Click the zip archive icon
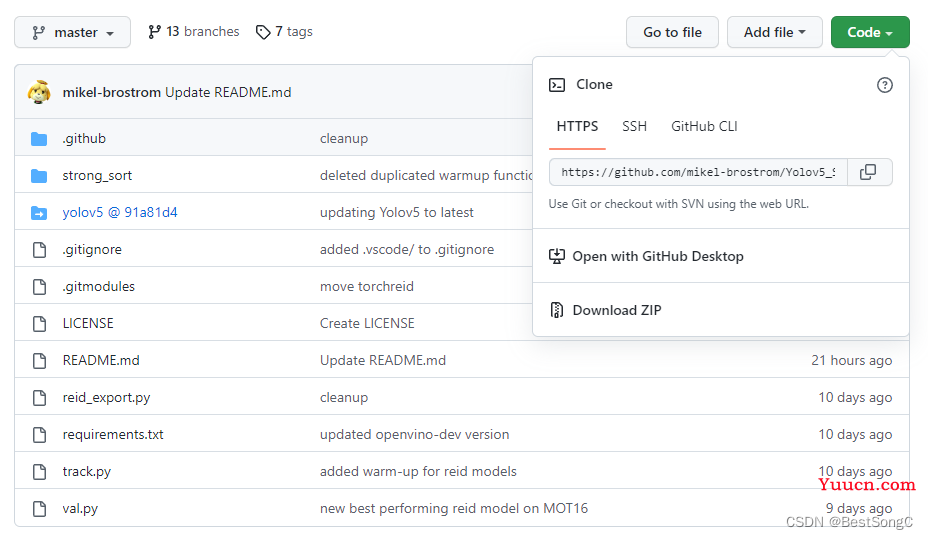 tap(556, 310)
